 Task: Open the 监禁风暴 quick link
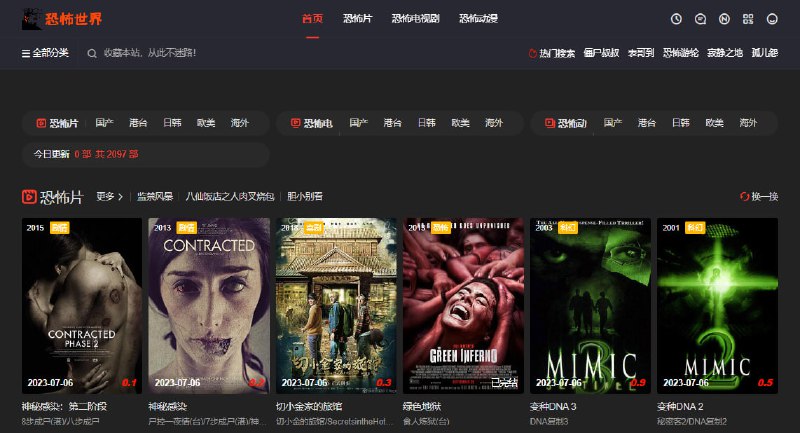pos(155,196)
